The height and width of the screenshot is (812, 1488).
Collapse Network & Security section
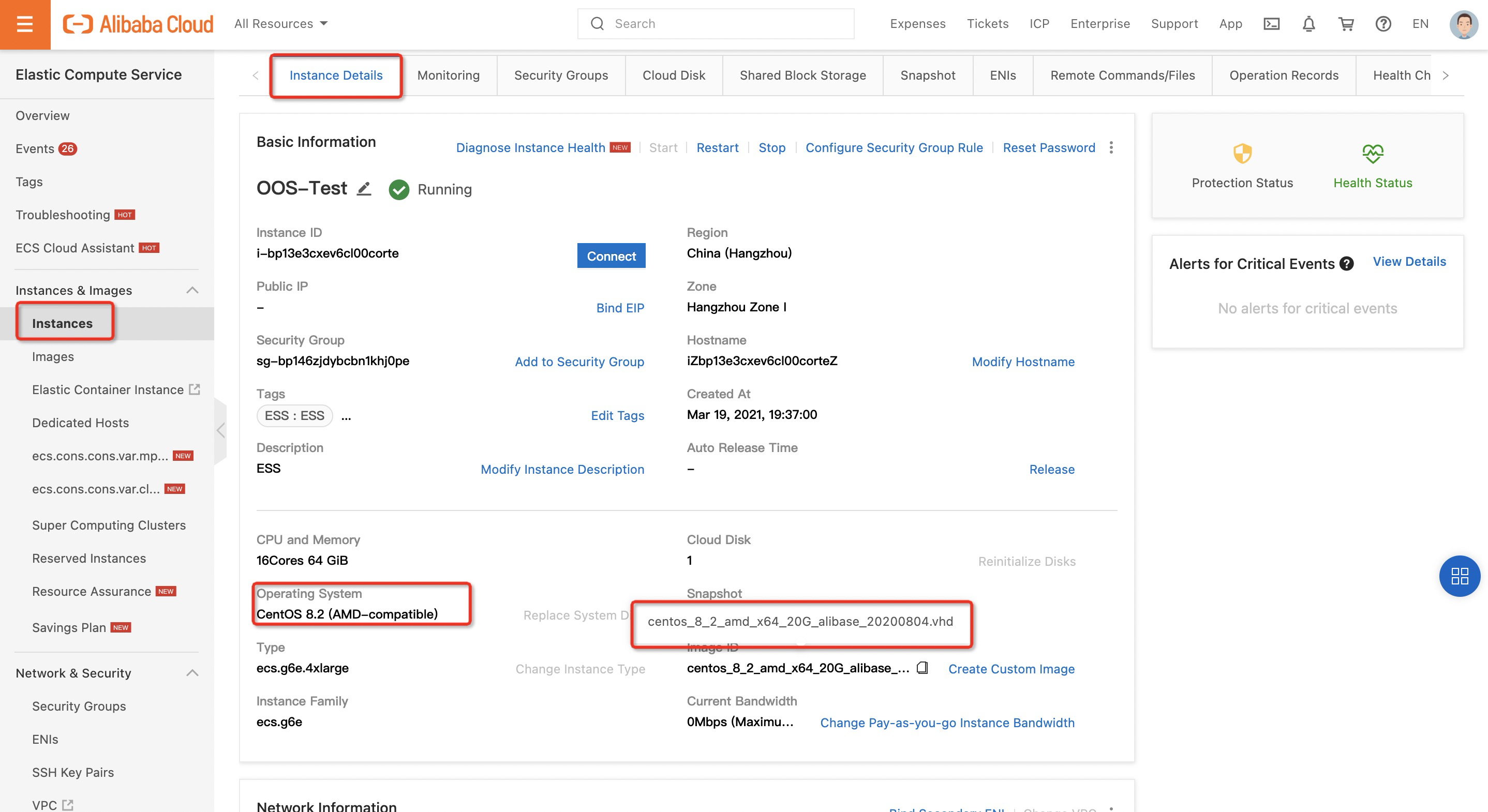[x=192, y=673]
